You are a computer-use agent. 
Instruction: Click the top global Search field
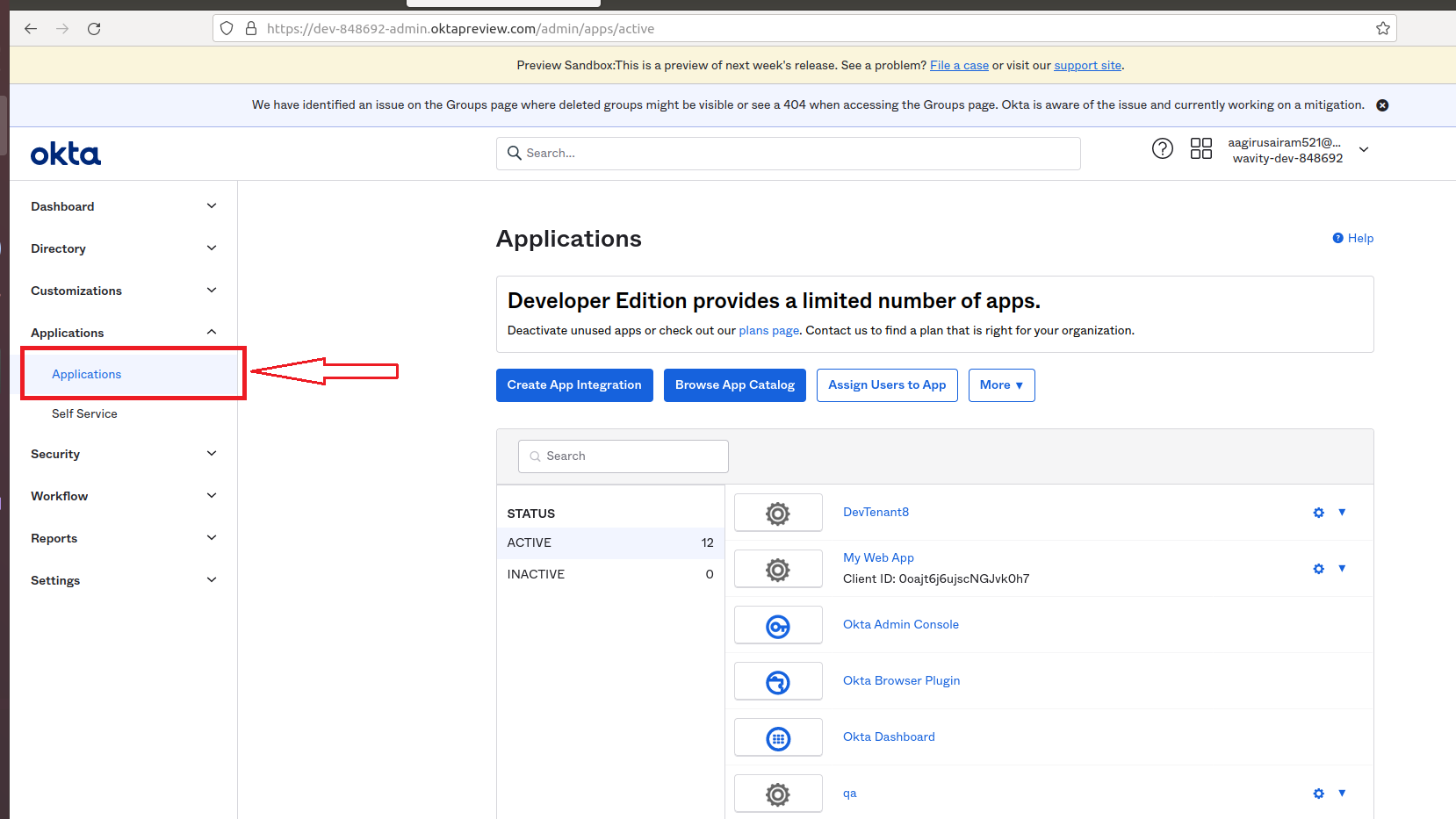pos(789,154)
